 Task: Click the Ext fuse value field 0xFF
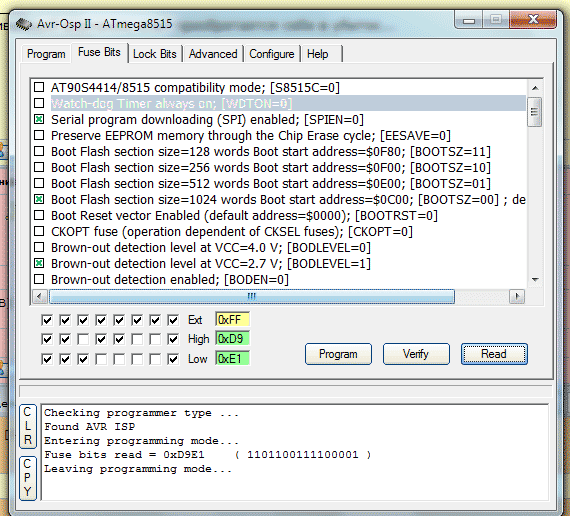(232, 320)
